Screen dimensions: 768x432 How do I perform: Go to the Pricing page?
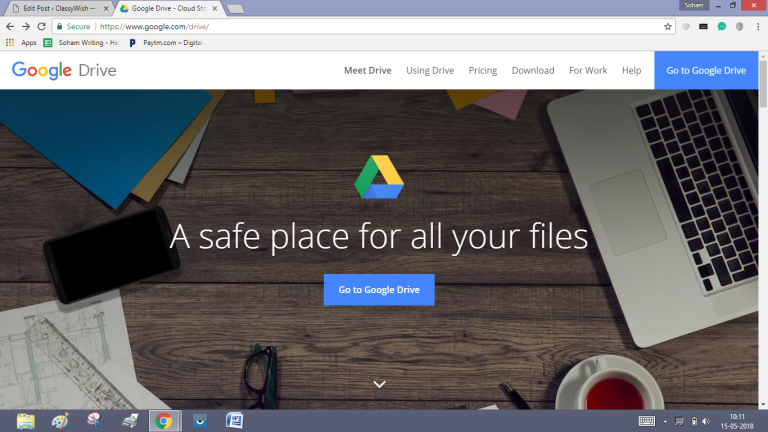[483, 71]
